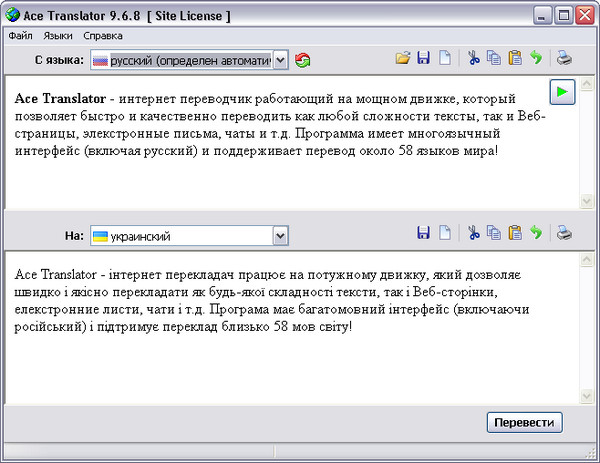Click the swap languages icon

pos(302,61)
